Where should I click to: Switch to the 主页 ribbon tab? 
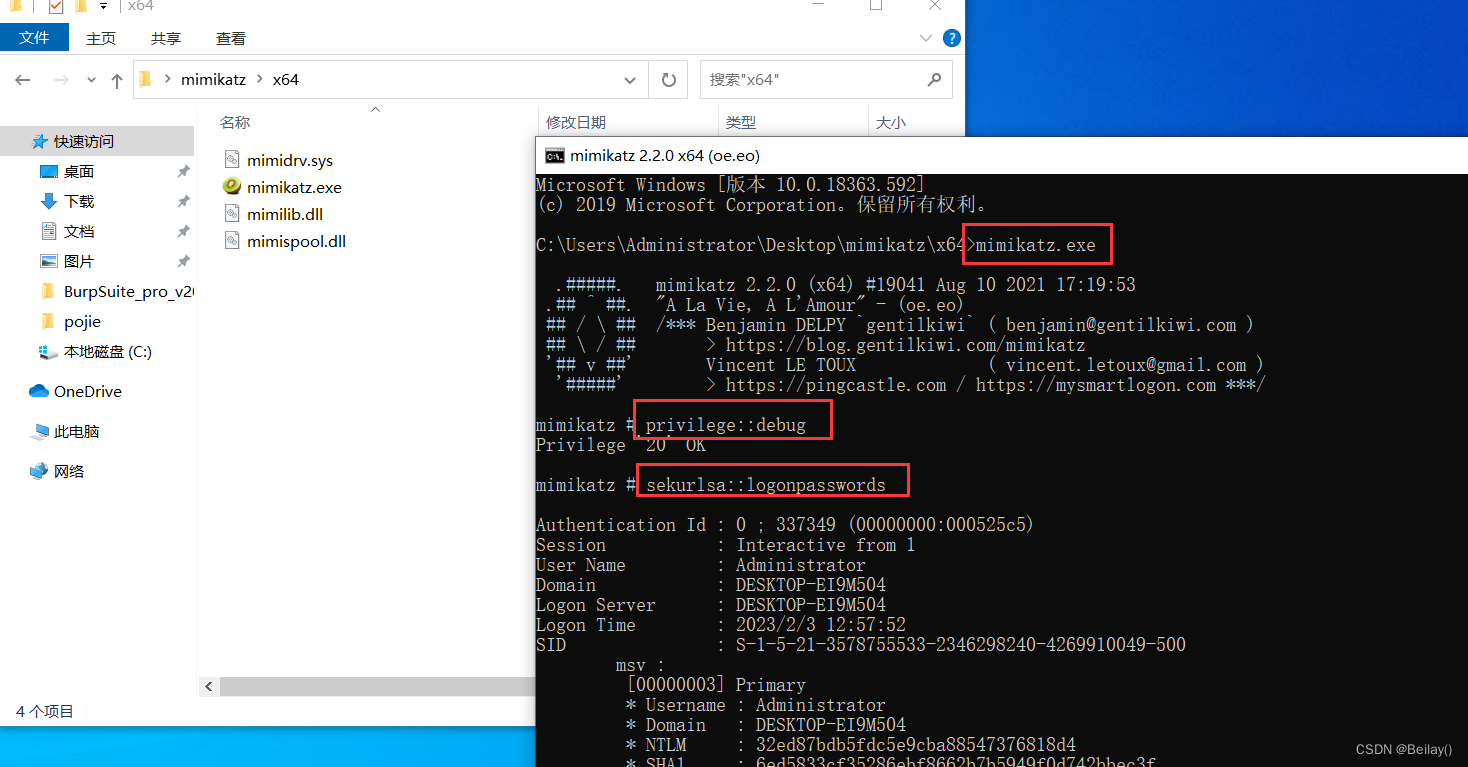coord(101,38)
